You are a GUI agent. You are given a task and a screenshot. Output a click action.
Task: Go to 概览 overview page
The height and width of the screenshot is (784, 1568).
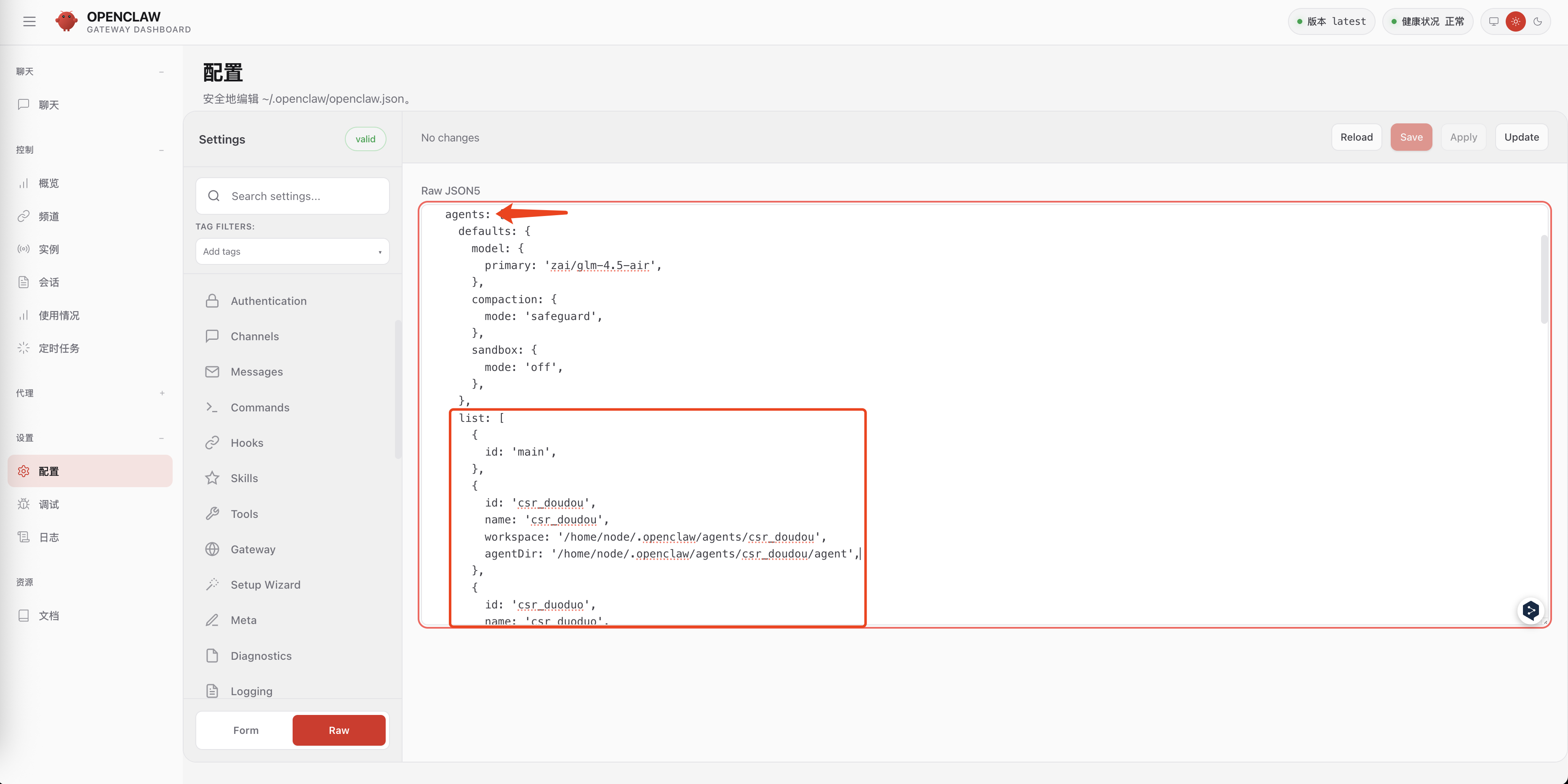point(49,183)
